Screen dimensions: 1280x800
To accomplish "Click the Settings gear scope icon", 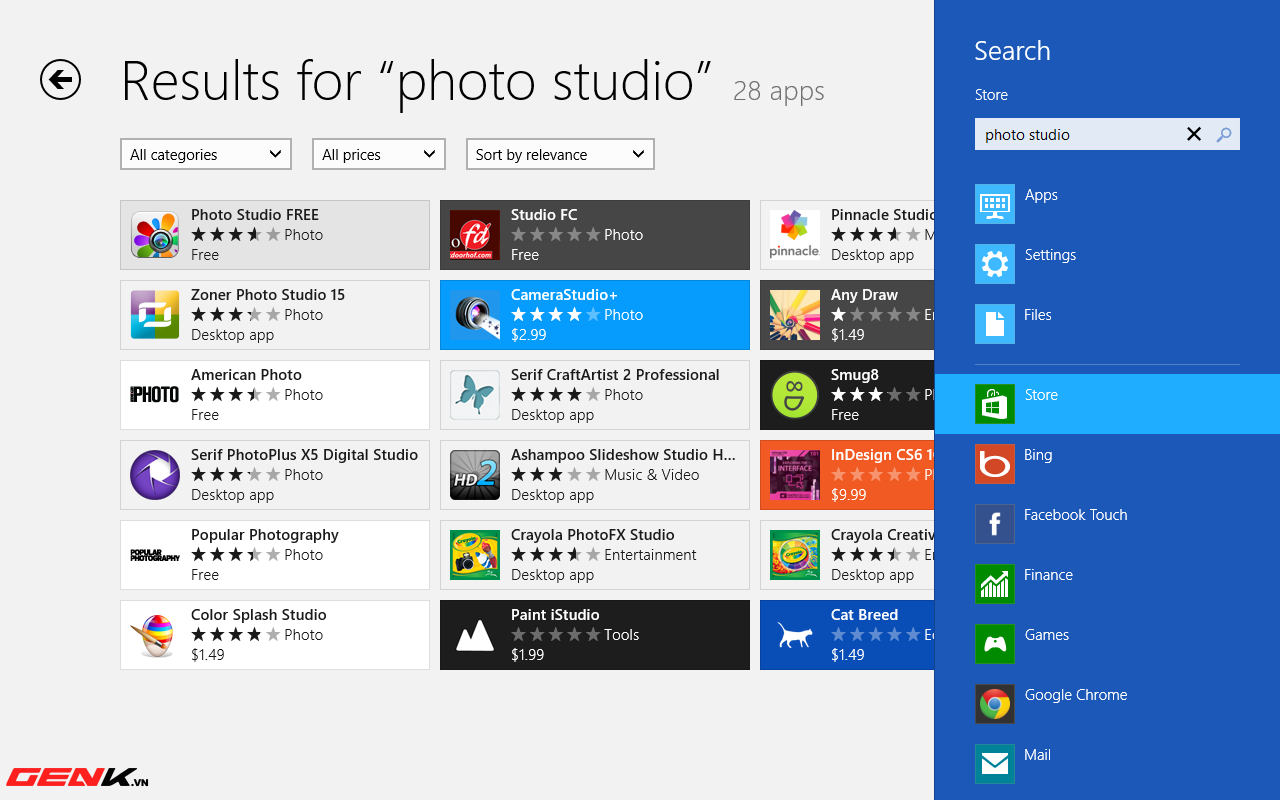I will pyautogui.click(x=995, y=264).
